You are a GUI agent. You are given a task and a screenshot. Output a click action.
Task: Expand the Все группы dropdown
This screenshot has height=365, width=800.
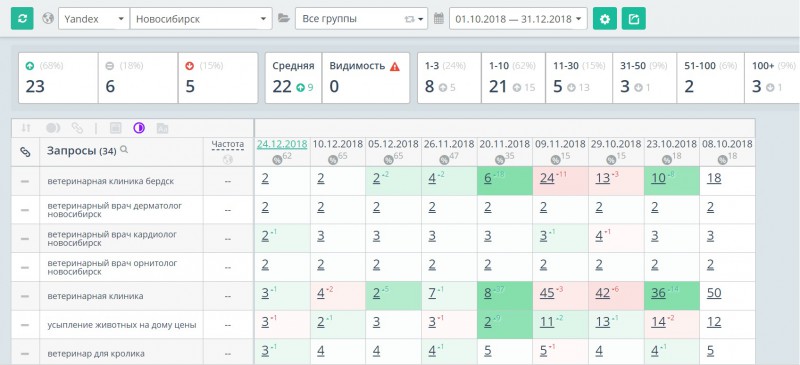click(361, 19)
